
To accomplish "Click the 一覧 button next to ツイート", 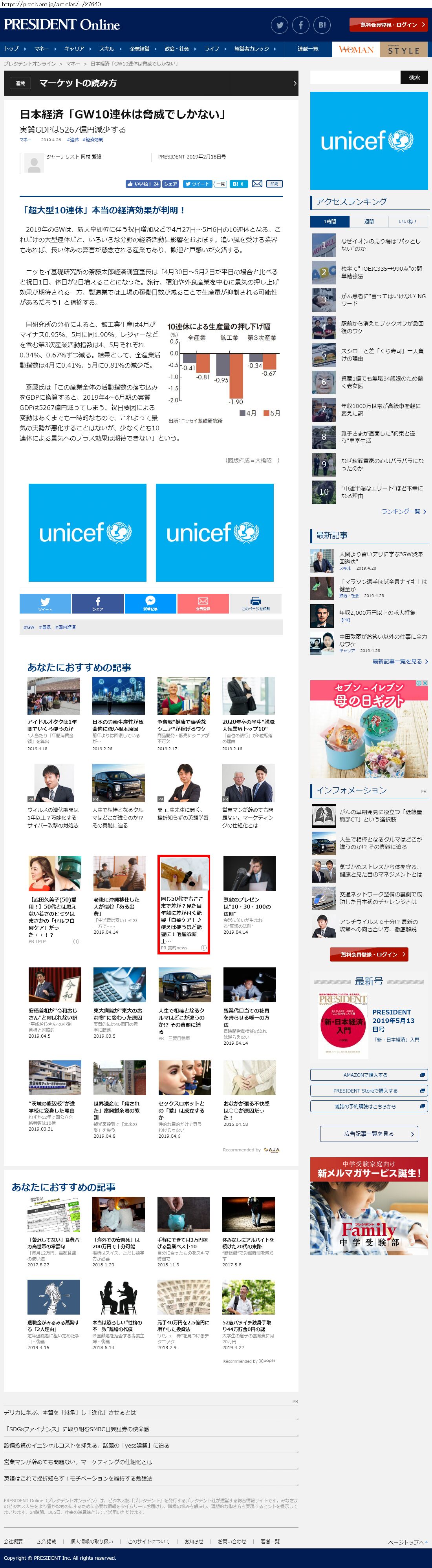I will pyautogui.click(x=221, y=184).
